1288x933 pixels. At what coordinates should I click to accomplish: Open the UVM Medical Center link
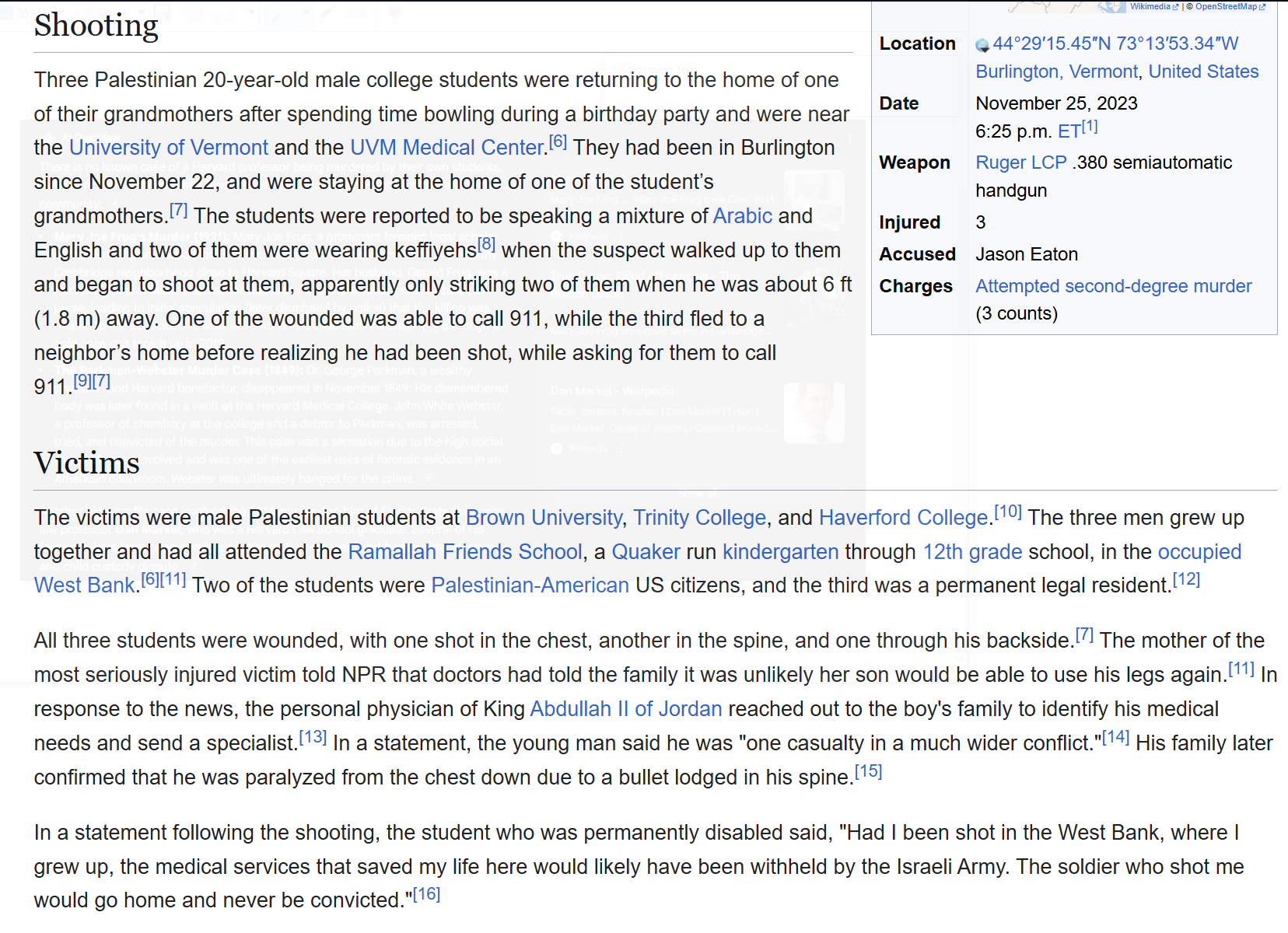click(447, 148)
